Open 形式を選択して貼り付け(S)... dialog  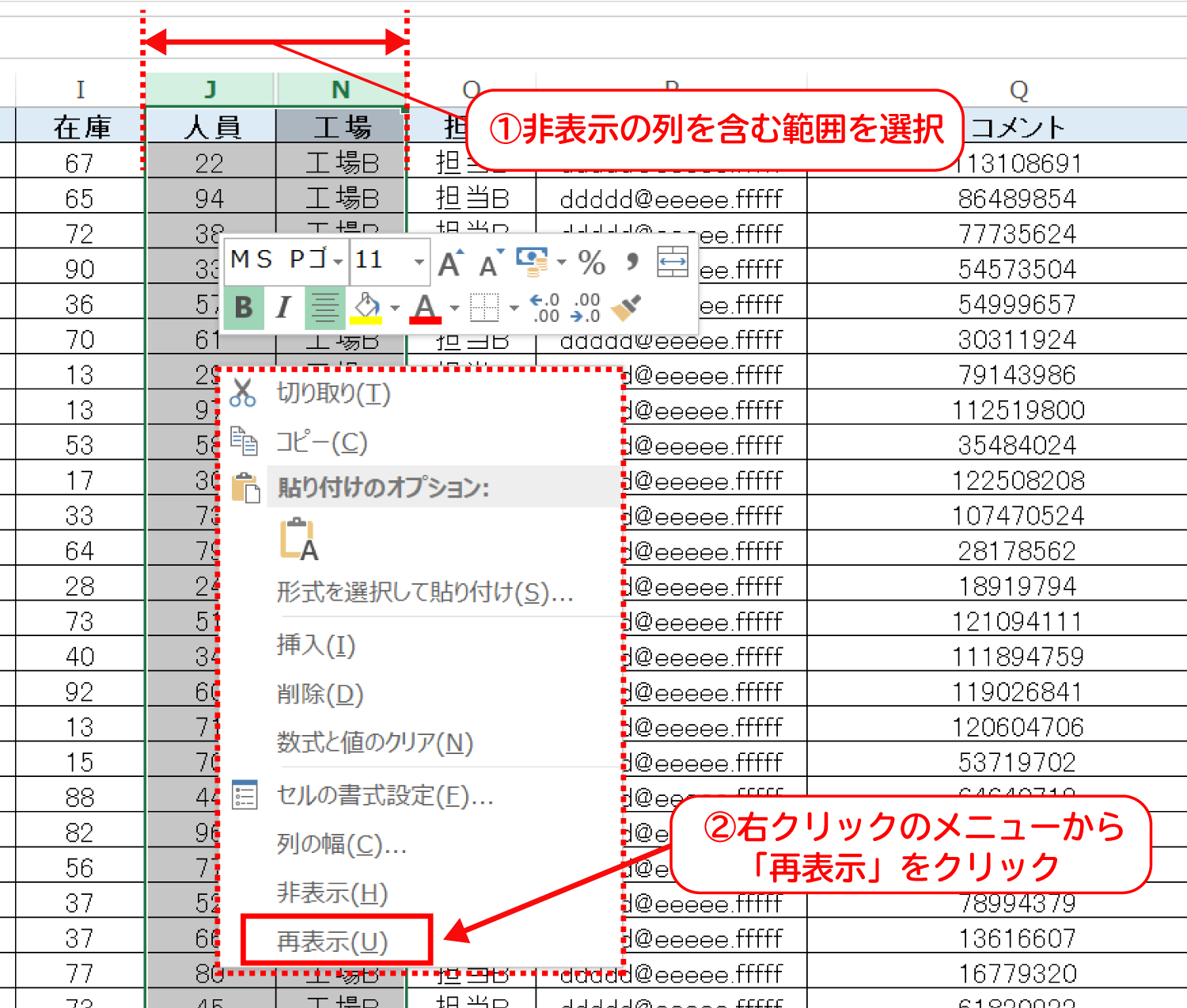click(425, 592)
